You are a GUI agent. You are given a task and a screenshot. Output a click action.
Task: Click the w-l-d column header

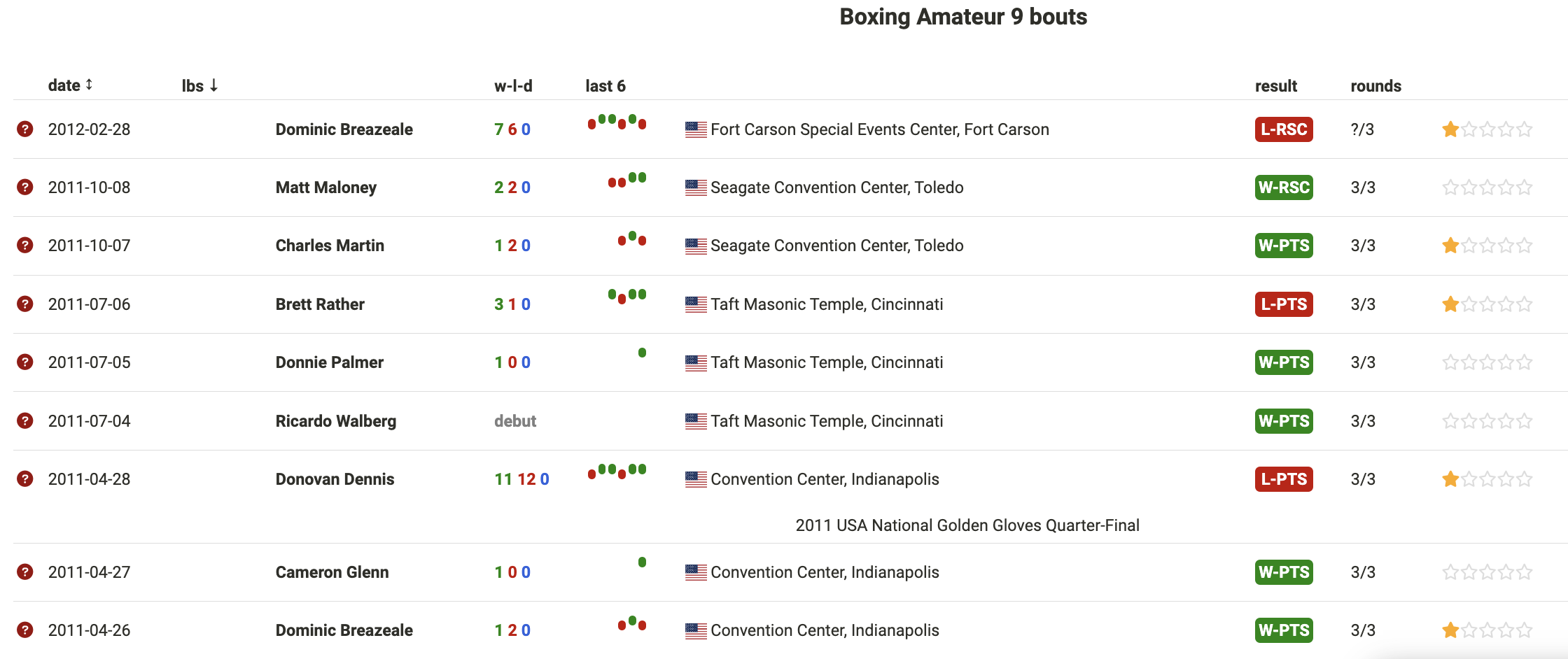(512, 85)
